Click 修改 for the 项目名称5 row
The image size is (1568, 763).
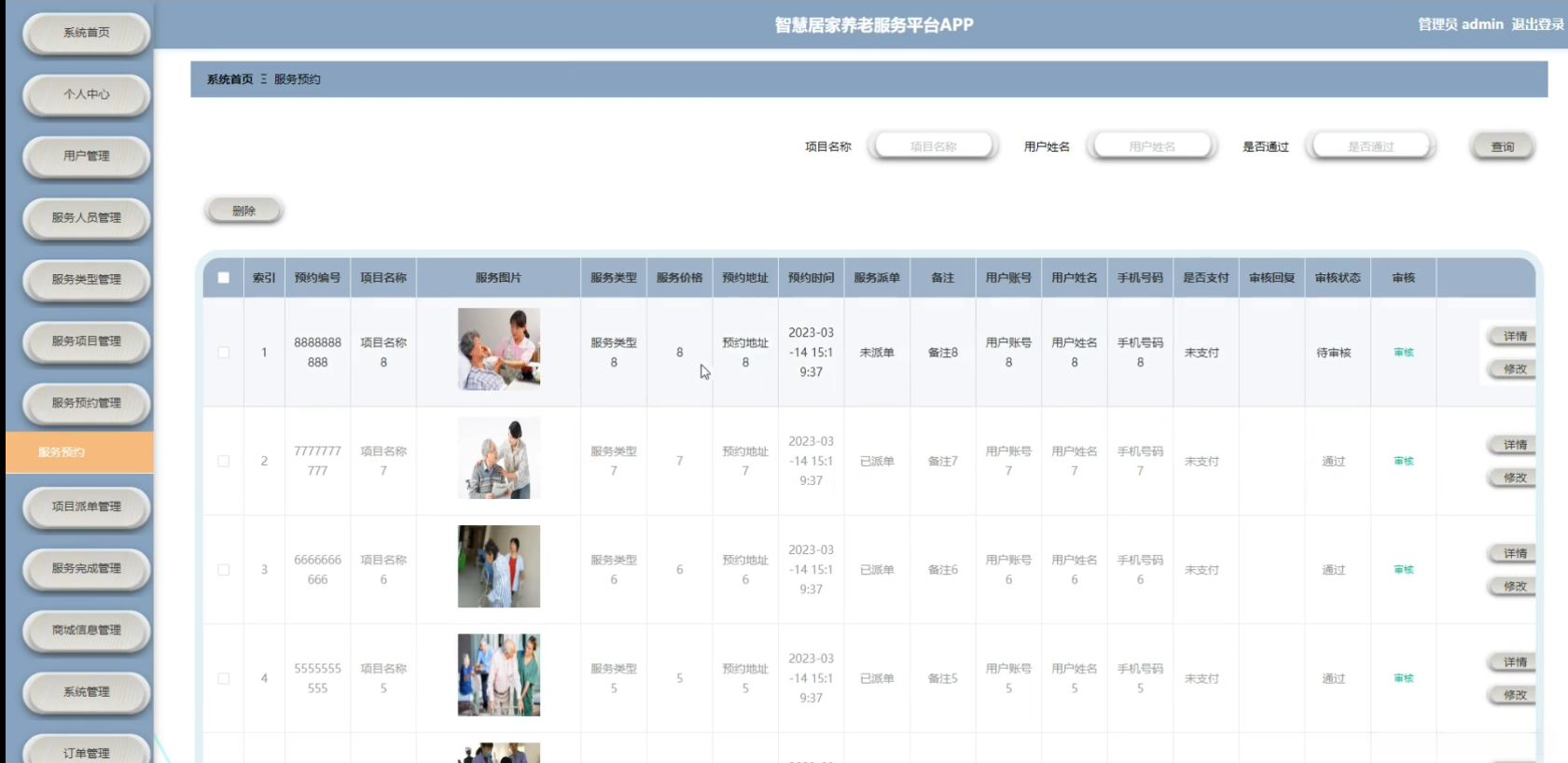1513,695
